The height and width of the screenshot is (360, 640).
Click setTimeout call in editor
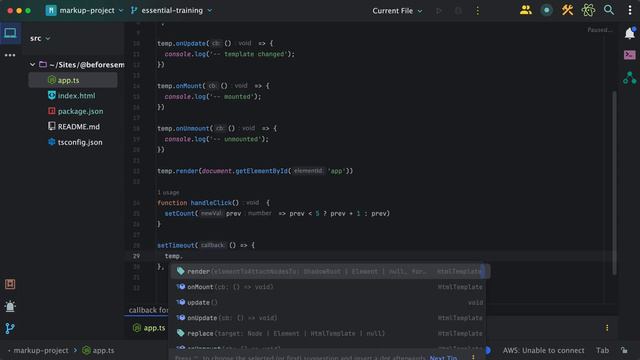176,245
